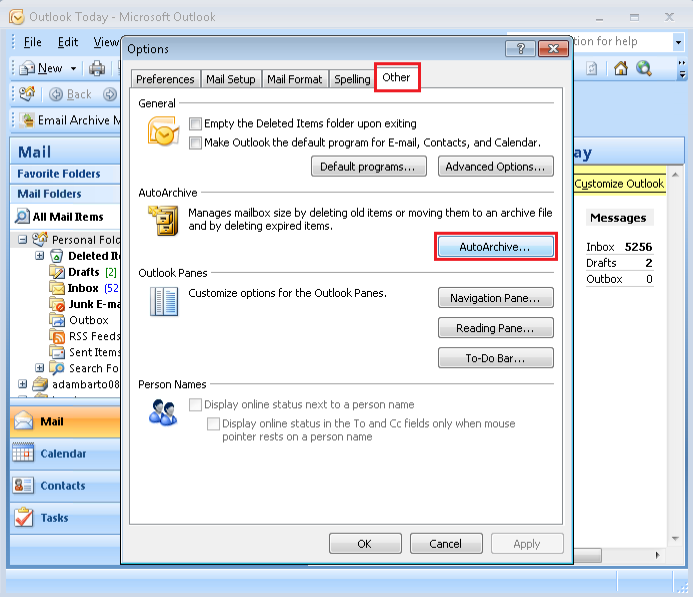
Task: Collapse the Personal Folders tree node
Action: 22,240
